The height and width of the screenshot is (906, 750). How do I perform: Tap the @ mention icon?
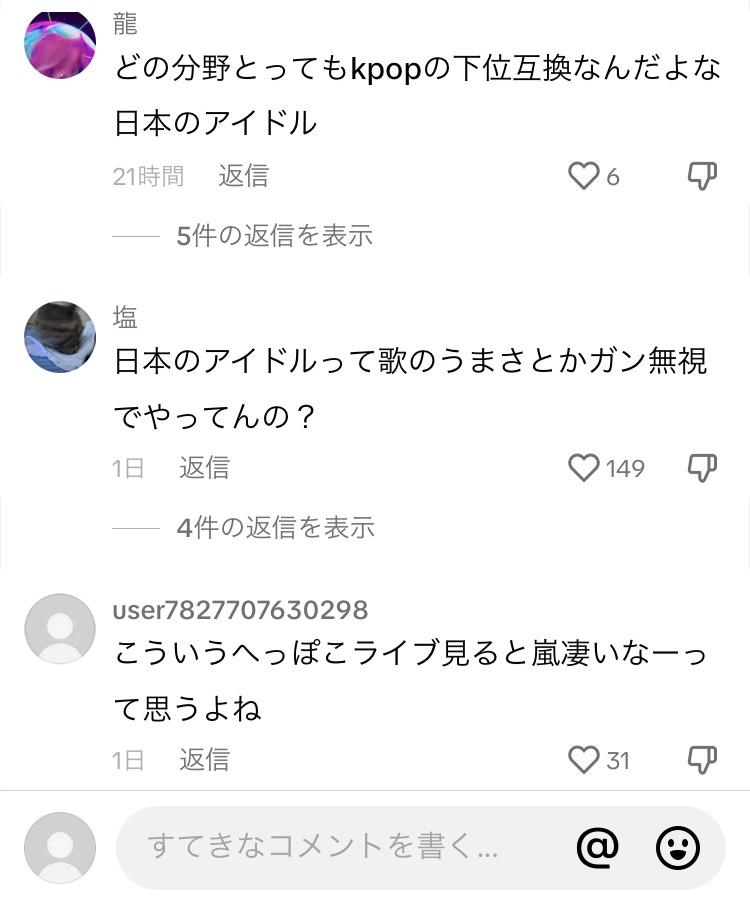(x=597, y=848)
